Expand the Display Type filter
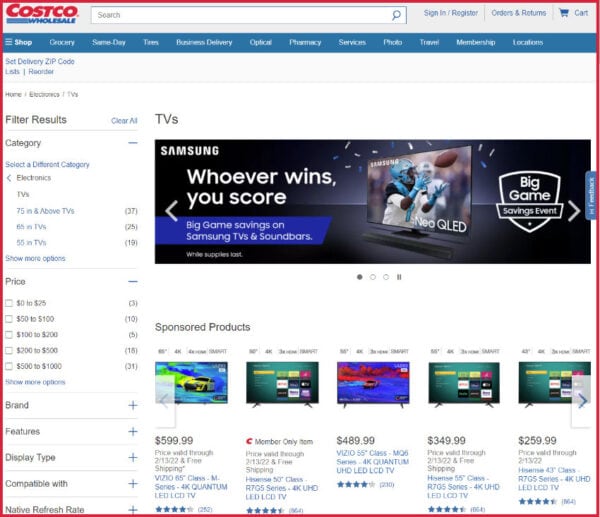Screen dimensions: 600x517 [x=132, y=457]
